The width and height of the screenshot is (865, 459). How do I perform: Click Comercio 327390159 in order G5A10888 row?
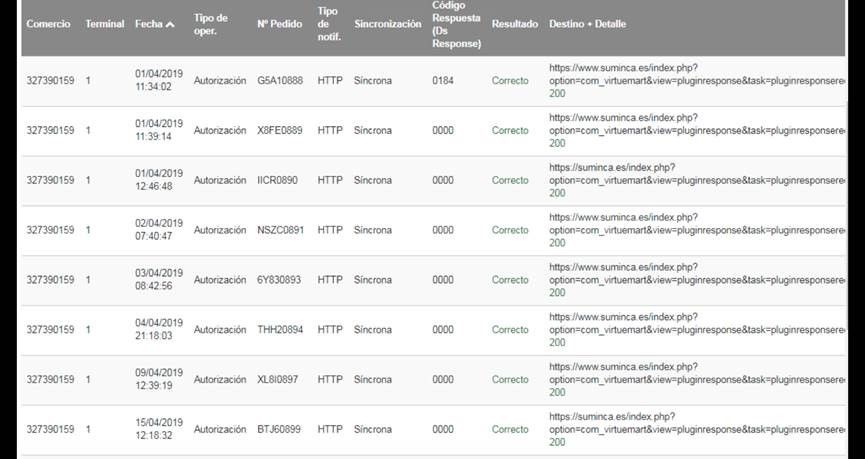click(x=50, y=81)
